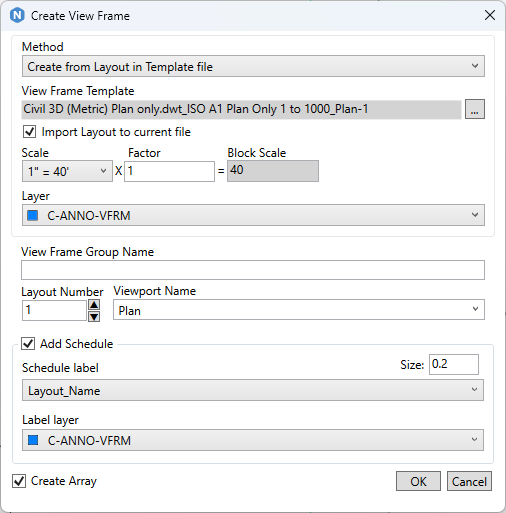
Task: Click the blue swatch in Layer dropdown
Action: click(x=32, y=215)
